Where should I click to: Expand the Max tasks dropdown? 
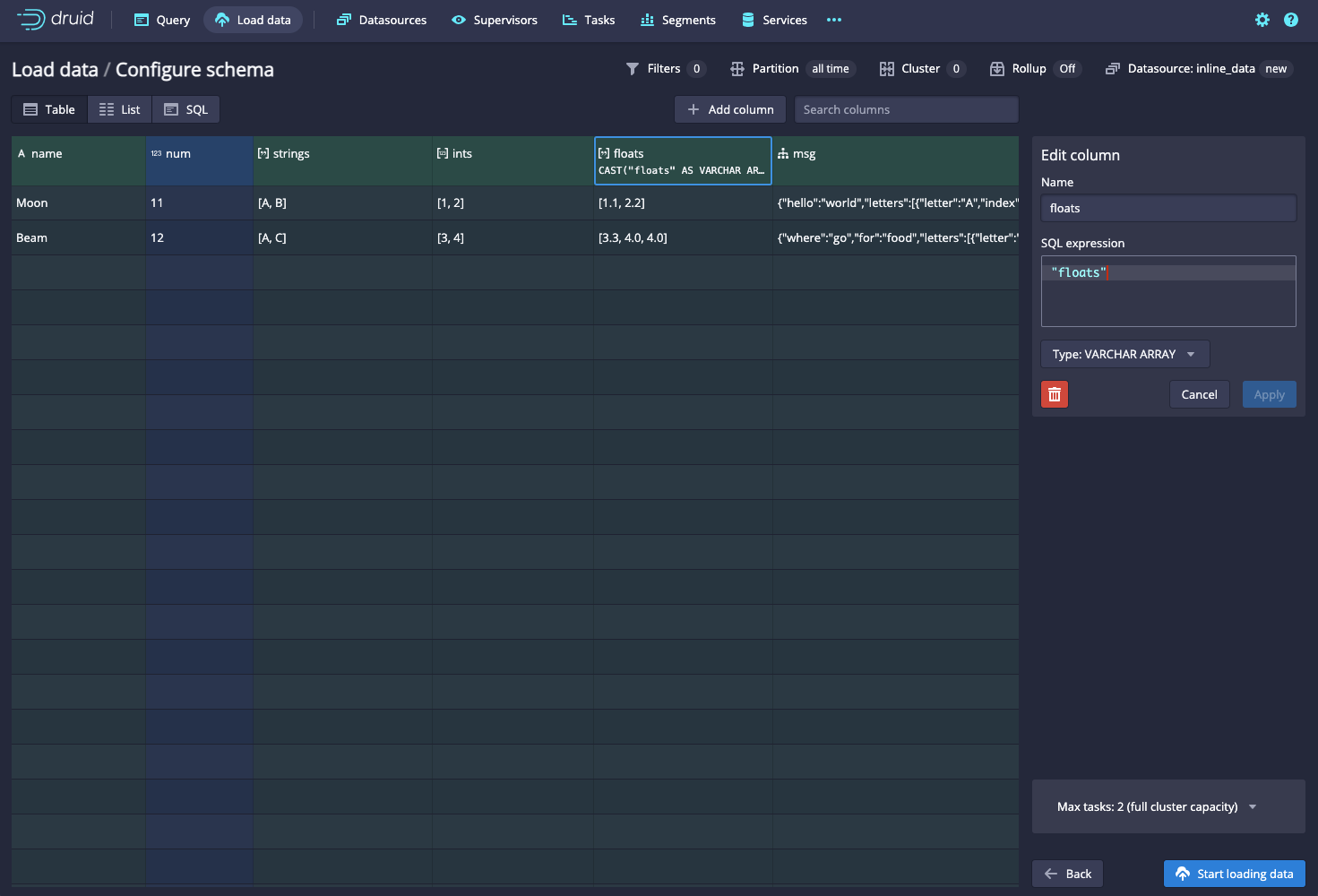point(1157,806)
